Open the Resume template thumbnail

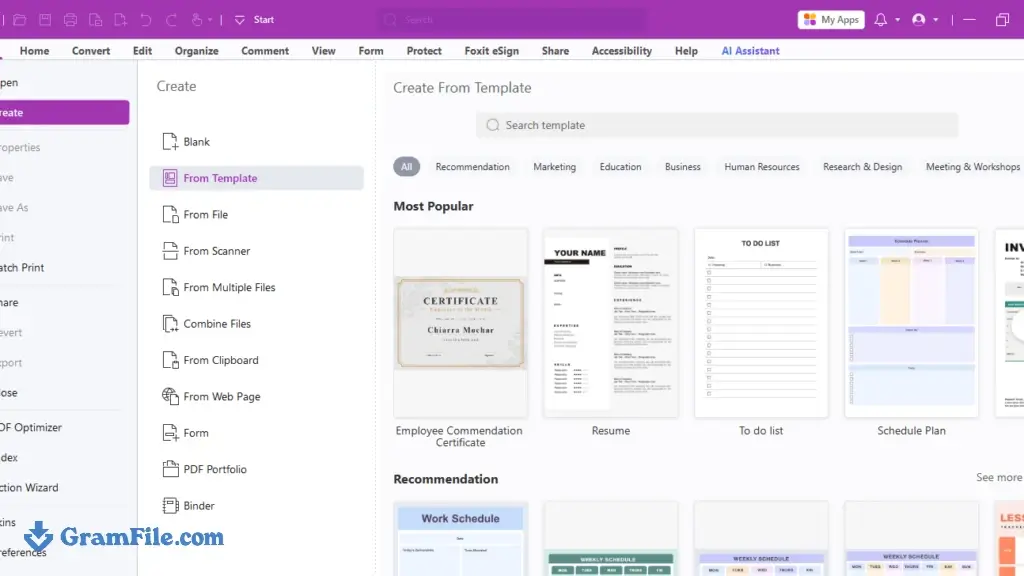[611, 323]
